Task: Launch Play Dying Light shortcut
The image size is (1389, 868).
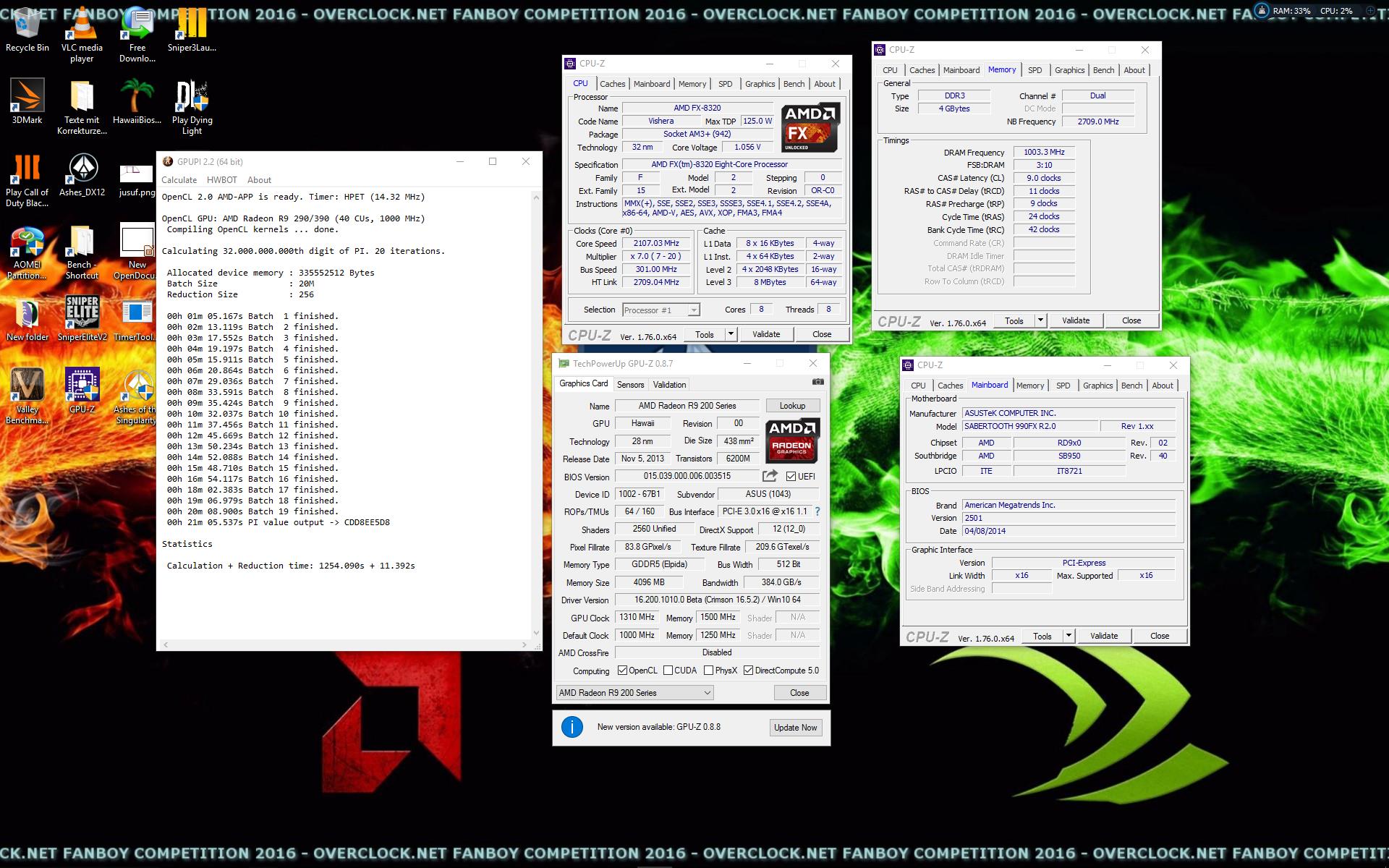Action: tap(192, 106)
